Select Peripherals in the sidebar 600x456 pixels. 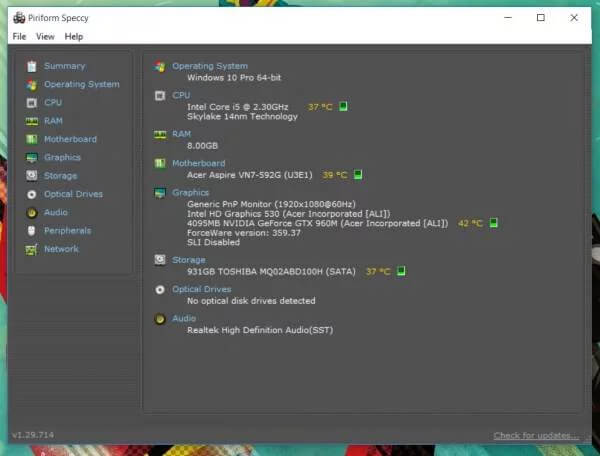[68, 231]
